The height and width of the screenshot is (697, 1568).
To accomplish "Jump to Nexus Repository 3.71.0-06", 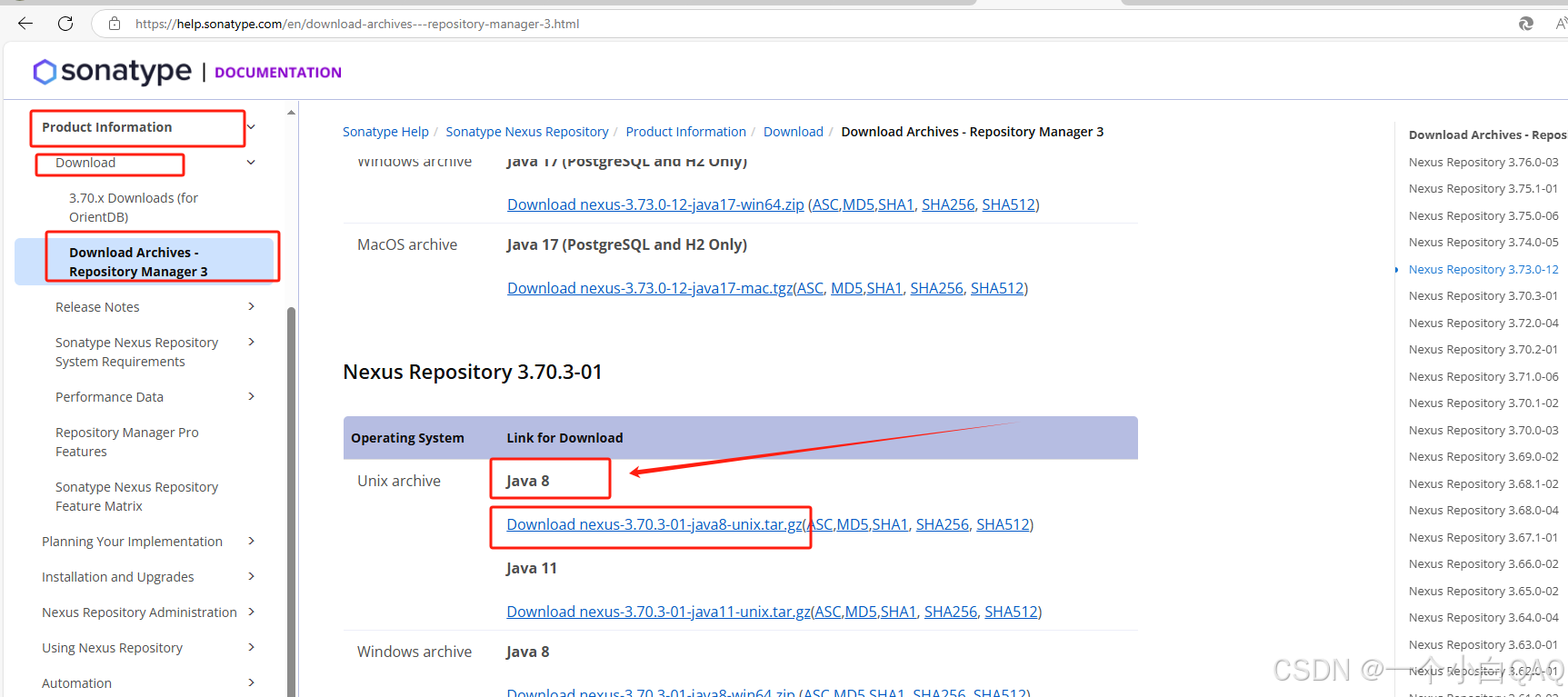I will 1483,377.
